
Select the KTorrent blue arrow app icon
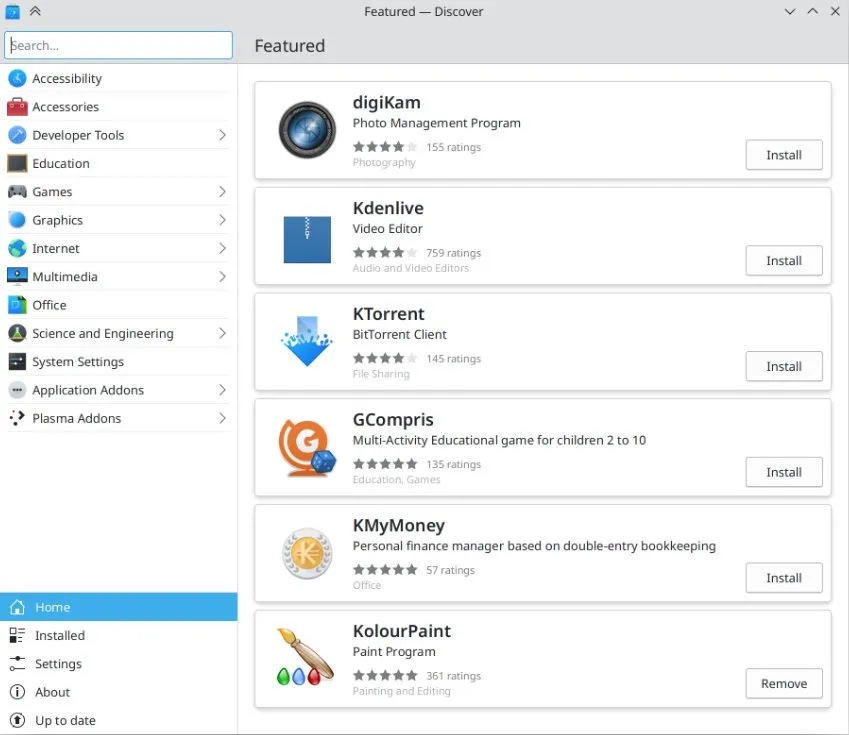(306, 342)
